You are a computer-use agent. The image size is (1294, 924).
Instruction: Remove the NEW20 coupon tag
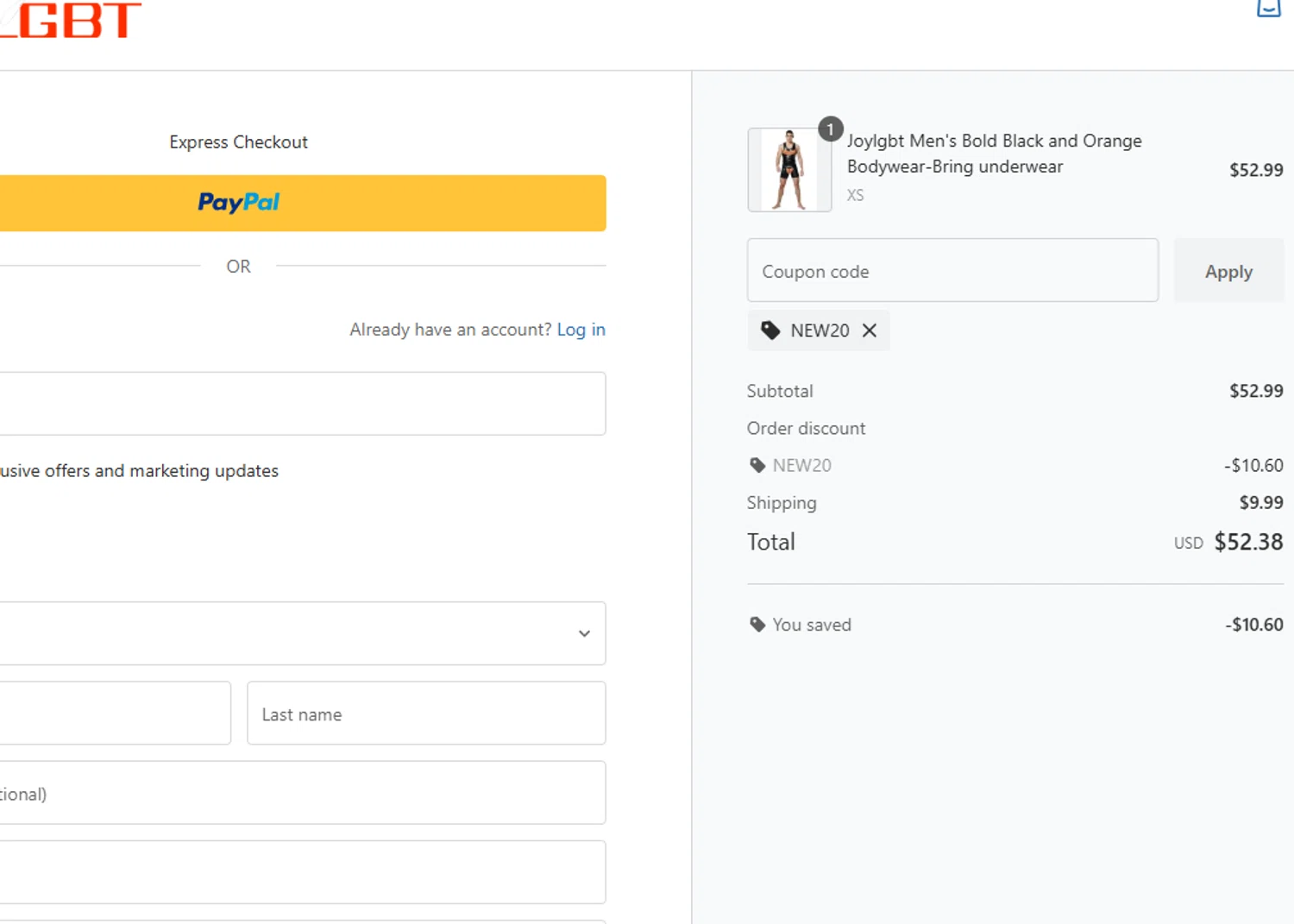[x=870, y=330]
